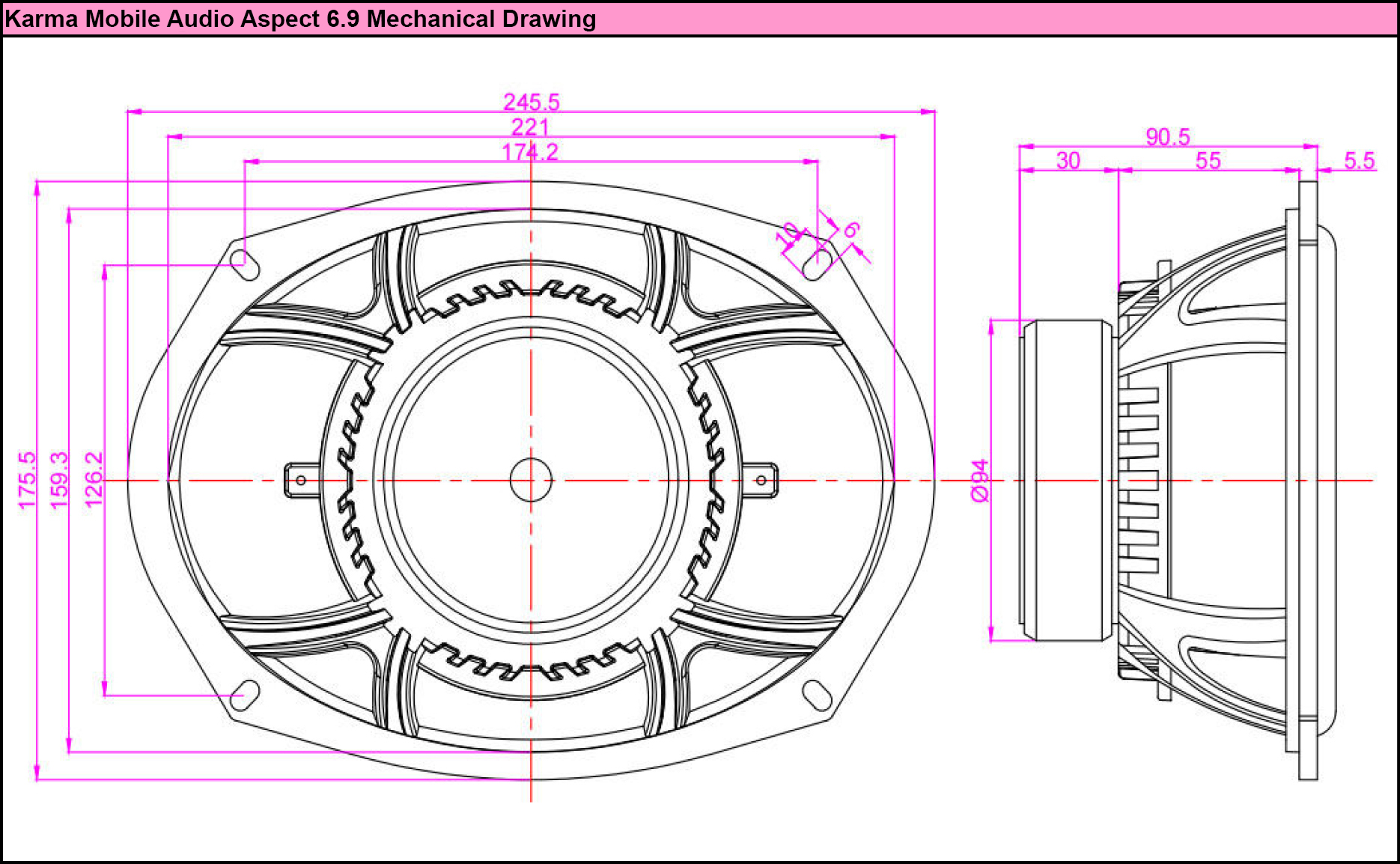
Task: Click the "Ø94" magnet diameter label
Action: coord(980,481)
